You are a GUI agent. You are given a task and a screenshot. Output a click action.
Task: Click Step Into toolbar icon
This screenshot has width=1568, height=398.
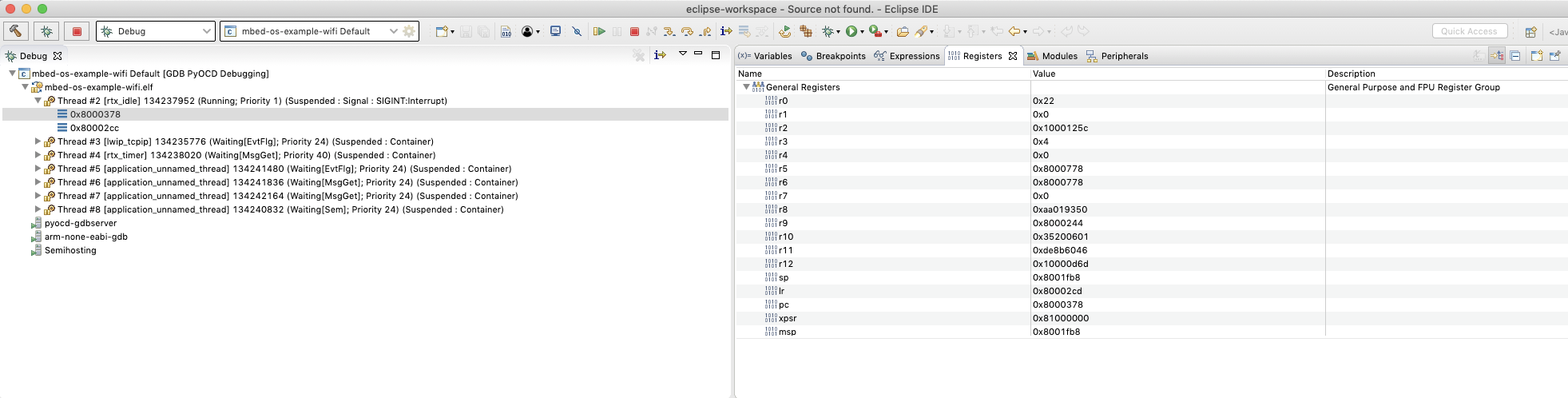[x=669, y=31]
